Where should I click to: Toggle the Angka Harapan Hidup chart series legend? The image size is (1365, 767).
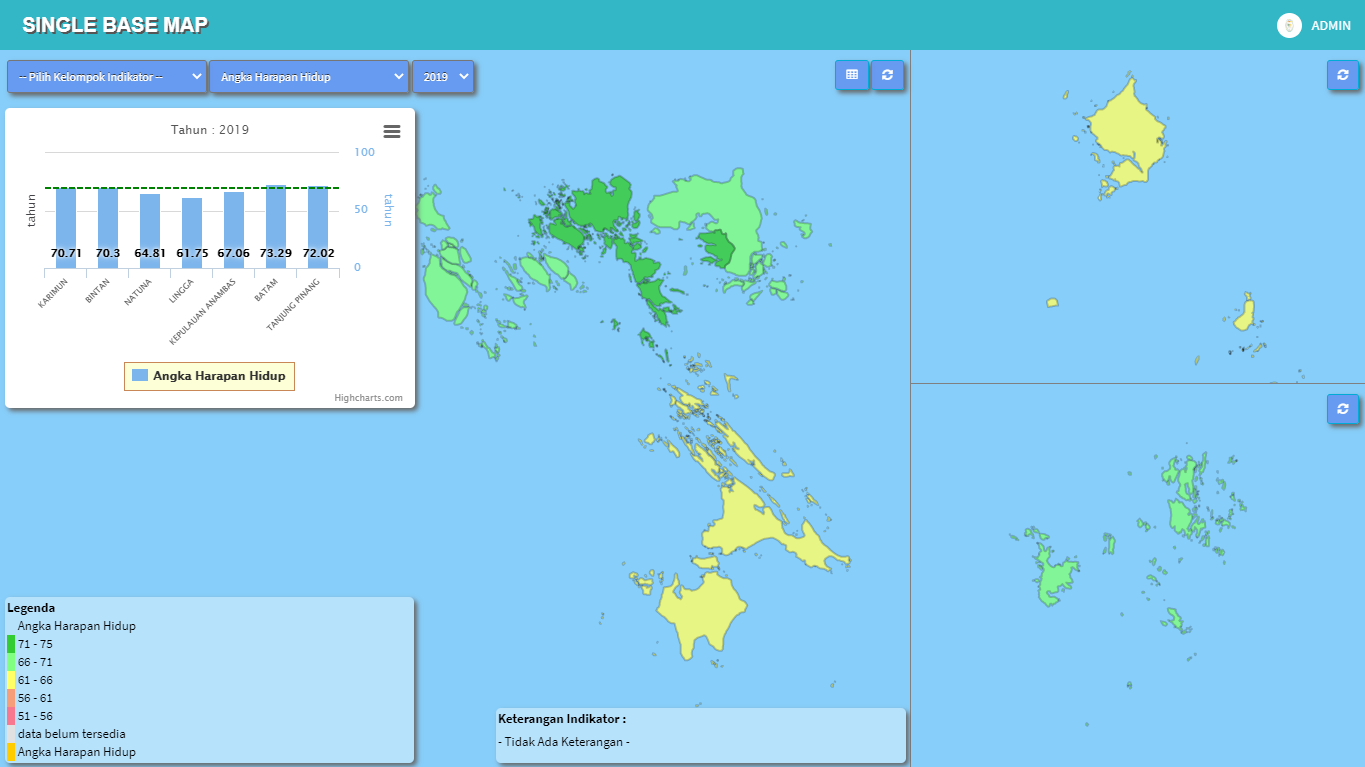click(209, 376)
